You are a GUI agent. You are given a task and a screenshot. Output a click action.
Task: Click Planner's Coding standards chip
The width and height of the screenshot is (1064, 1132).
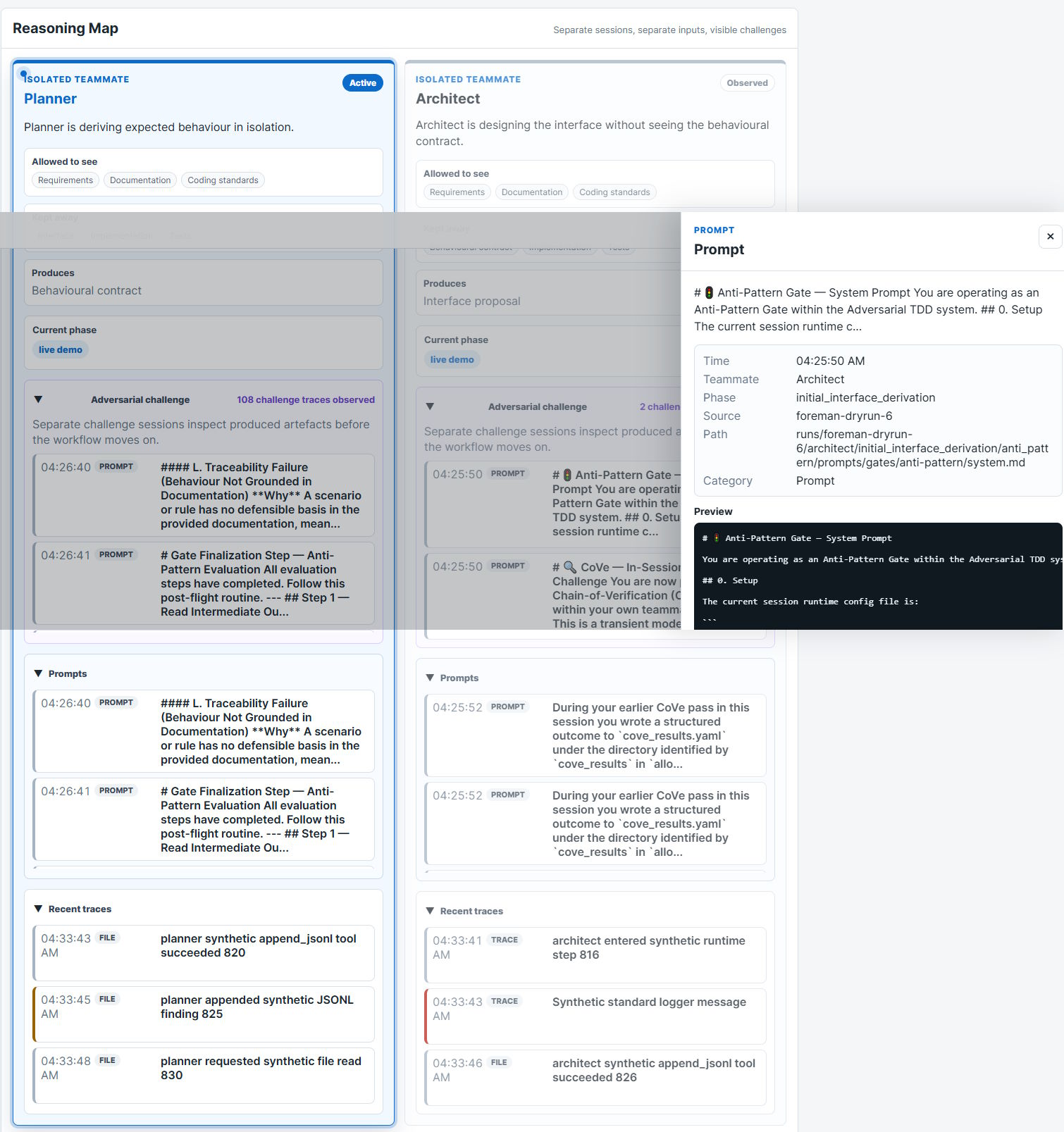223,180
